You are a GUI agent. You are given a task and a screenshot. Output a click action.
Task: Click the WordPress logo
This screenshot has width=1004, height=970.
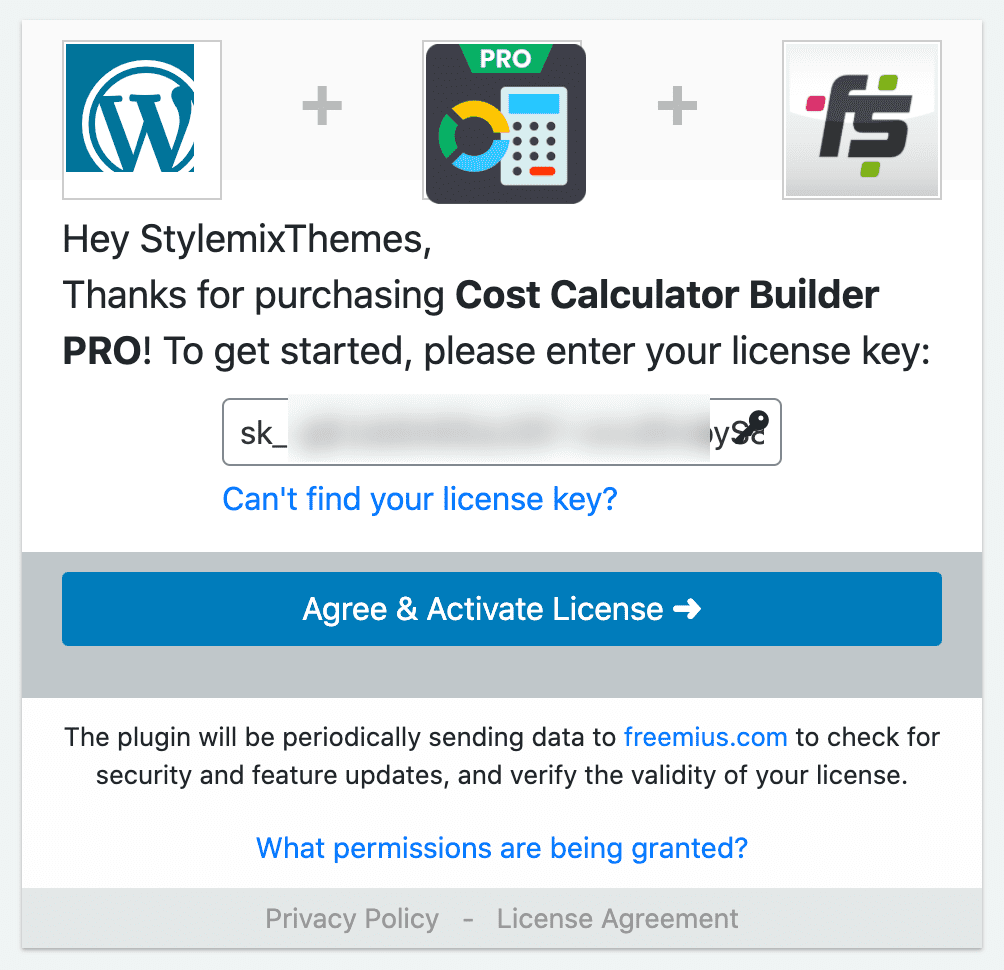point(141,120)
